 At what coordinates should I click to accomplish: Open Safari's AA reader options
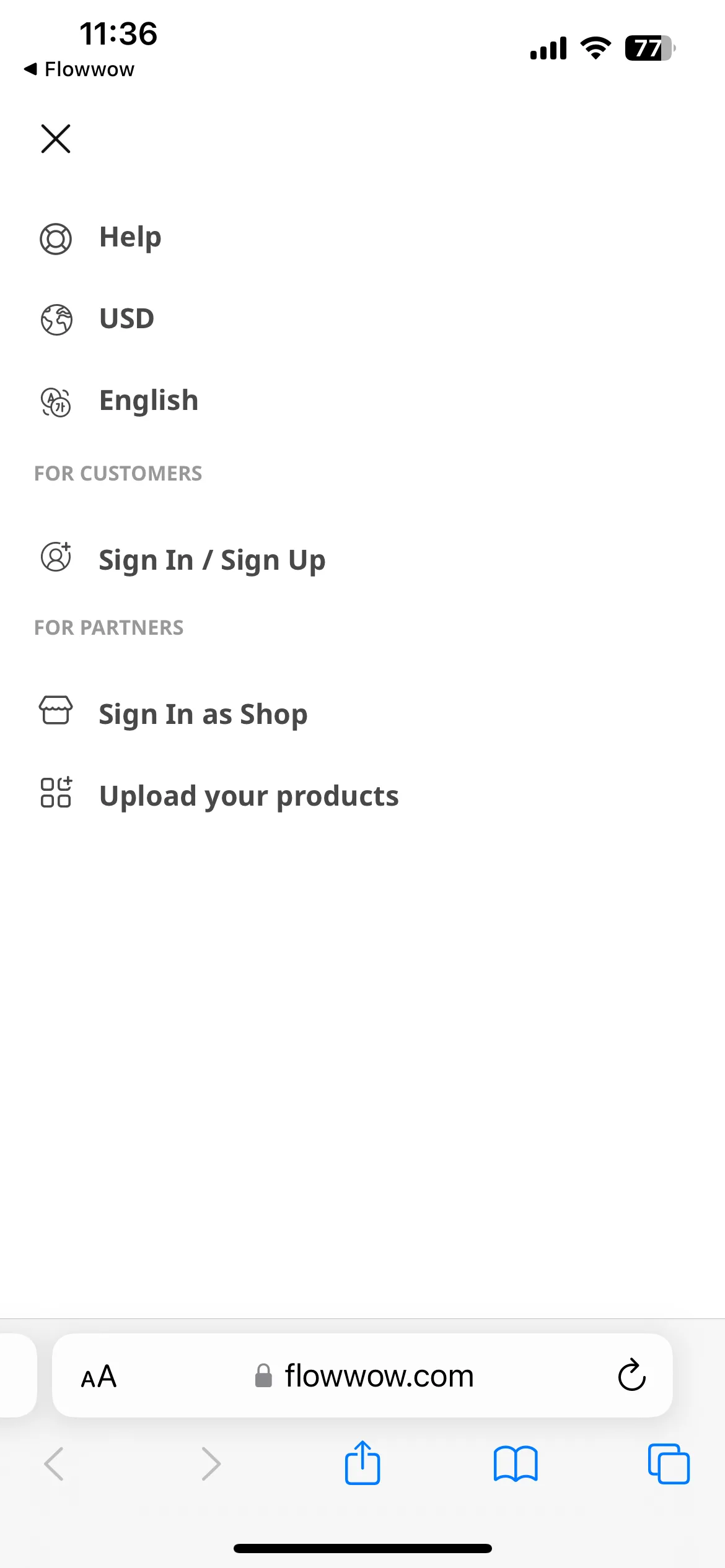pyautogui.click(x=99, y=1377)
